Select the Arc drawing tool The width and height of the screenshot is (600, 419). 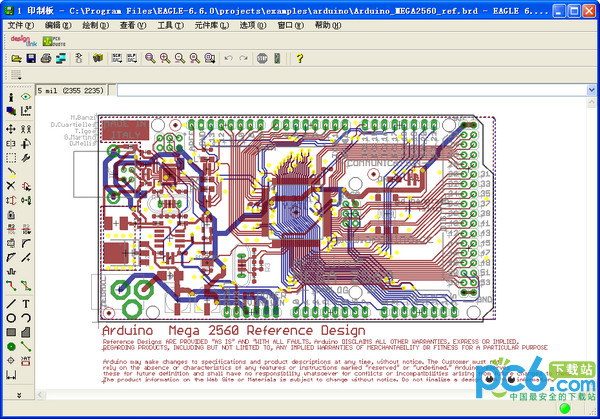click(26, 318)
